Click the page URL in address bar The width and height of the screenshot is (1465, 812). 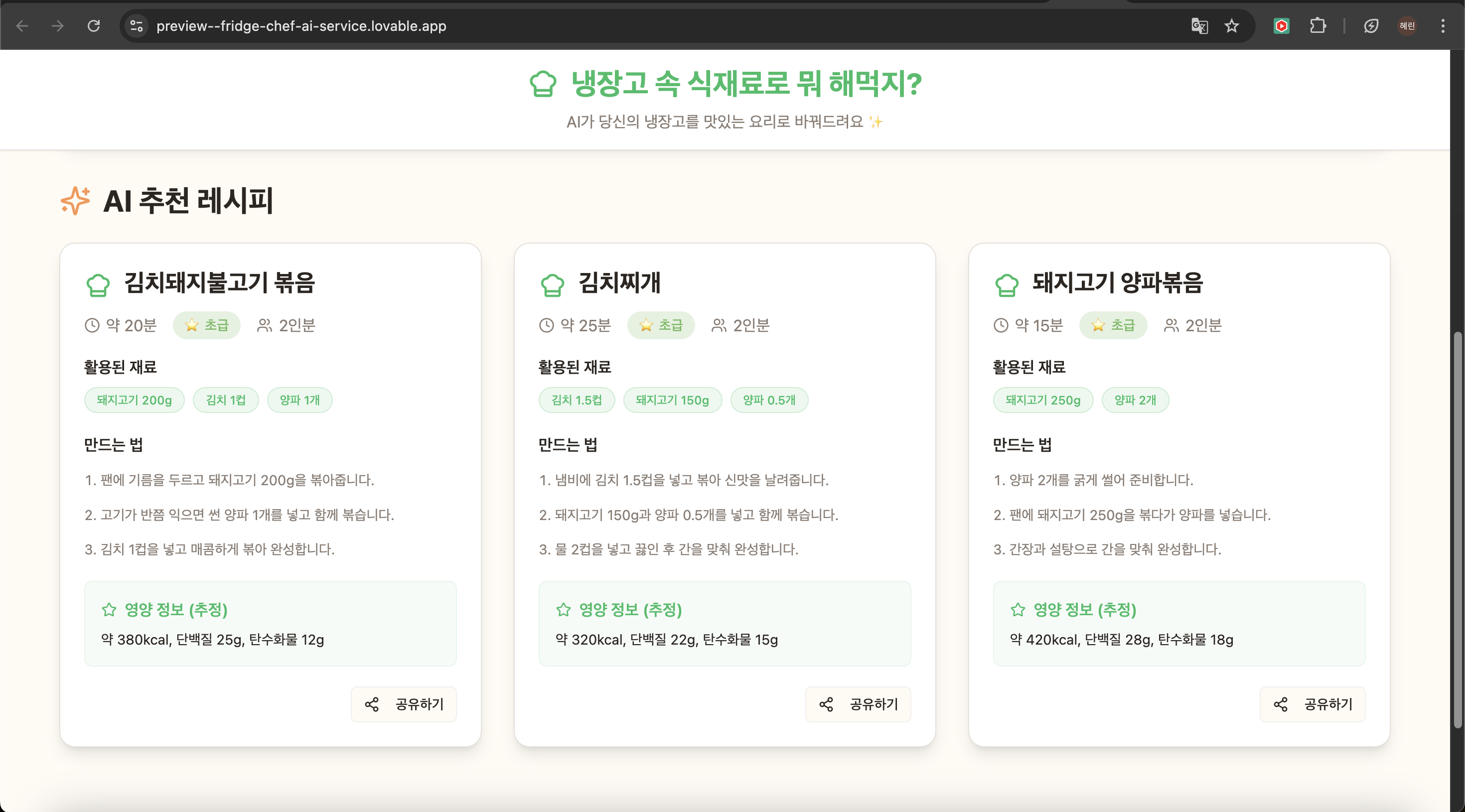coord(301,25)
